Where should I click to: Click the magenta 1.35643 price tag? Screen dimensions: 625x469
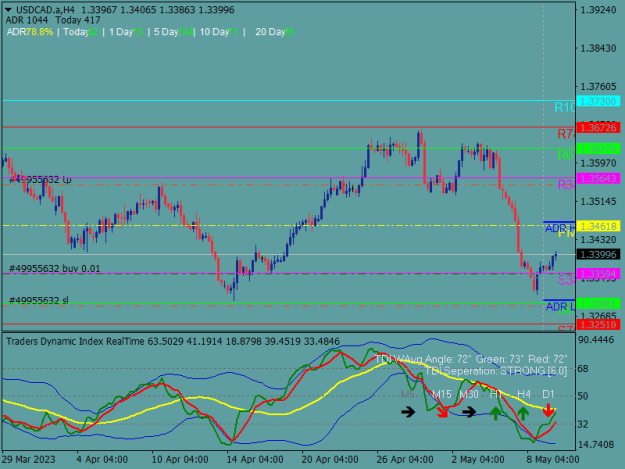[598, 178]
